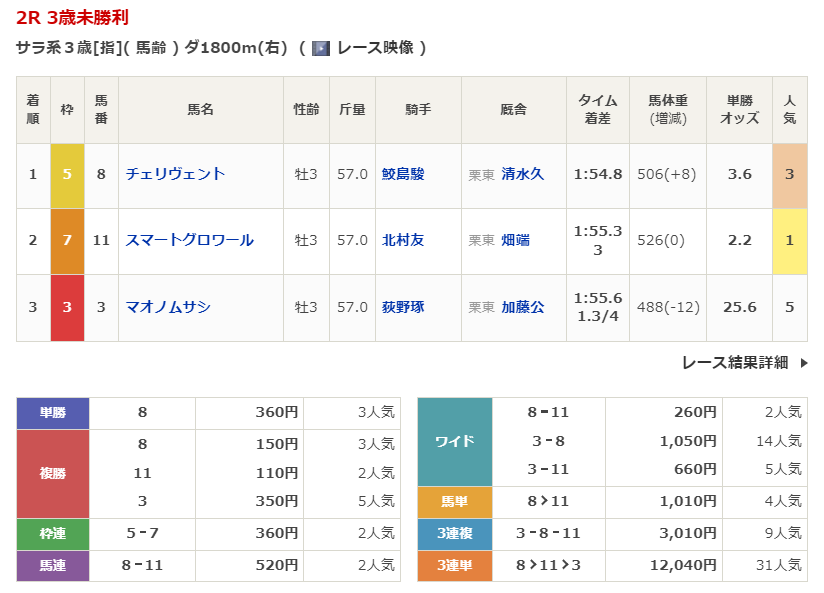
Task: View jockey 鮫島駿 page
Action: [402, 174]
